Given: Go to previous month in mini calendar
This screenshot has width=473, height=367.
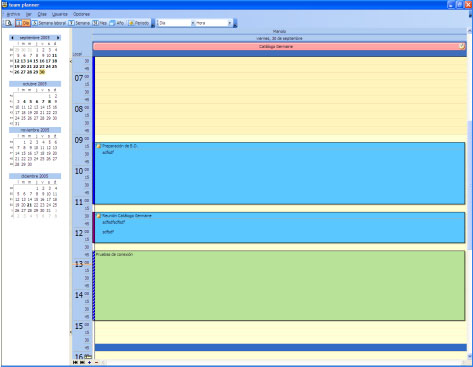Looking at the screenshot, I should click(x=12, y=38).
